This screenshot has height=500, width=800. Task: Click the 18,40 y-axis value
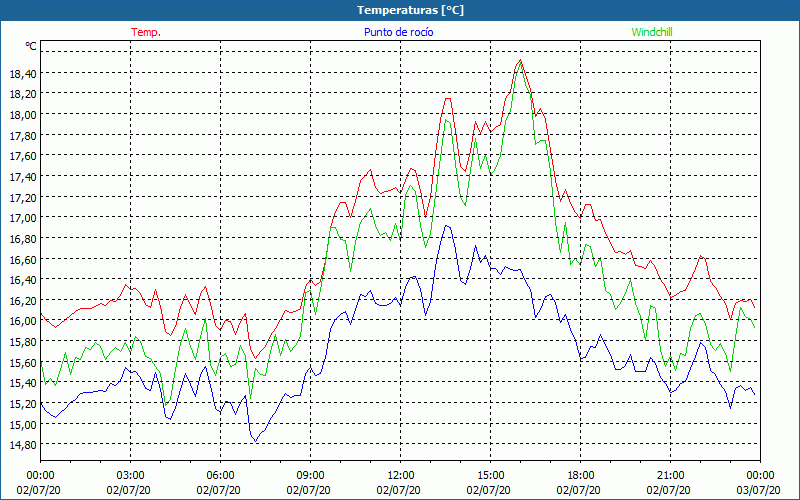[23, 74]
